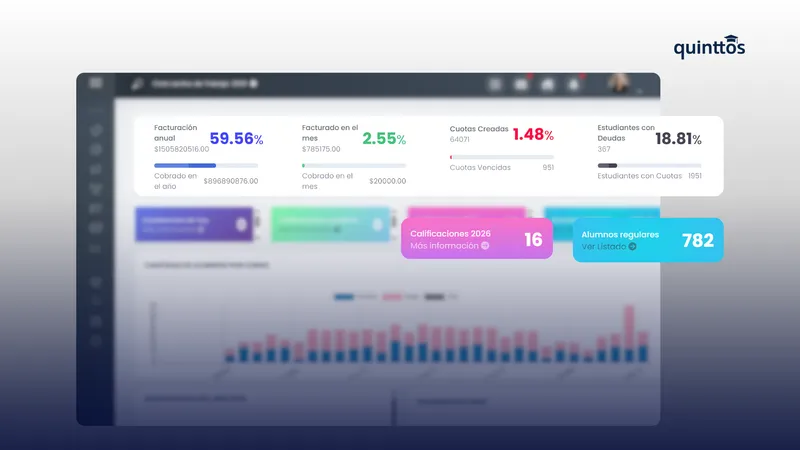Click the Facturado en el mes progress bar
This screenshot has height=450, width=800.
tap(354, 166)
